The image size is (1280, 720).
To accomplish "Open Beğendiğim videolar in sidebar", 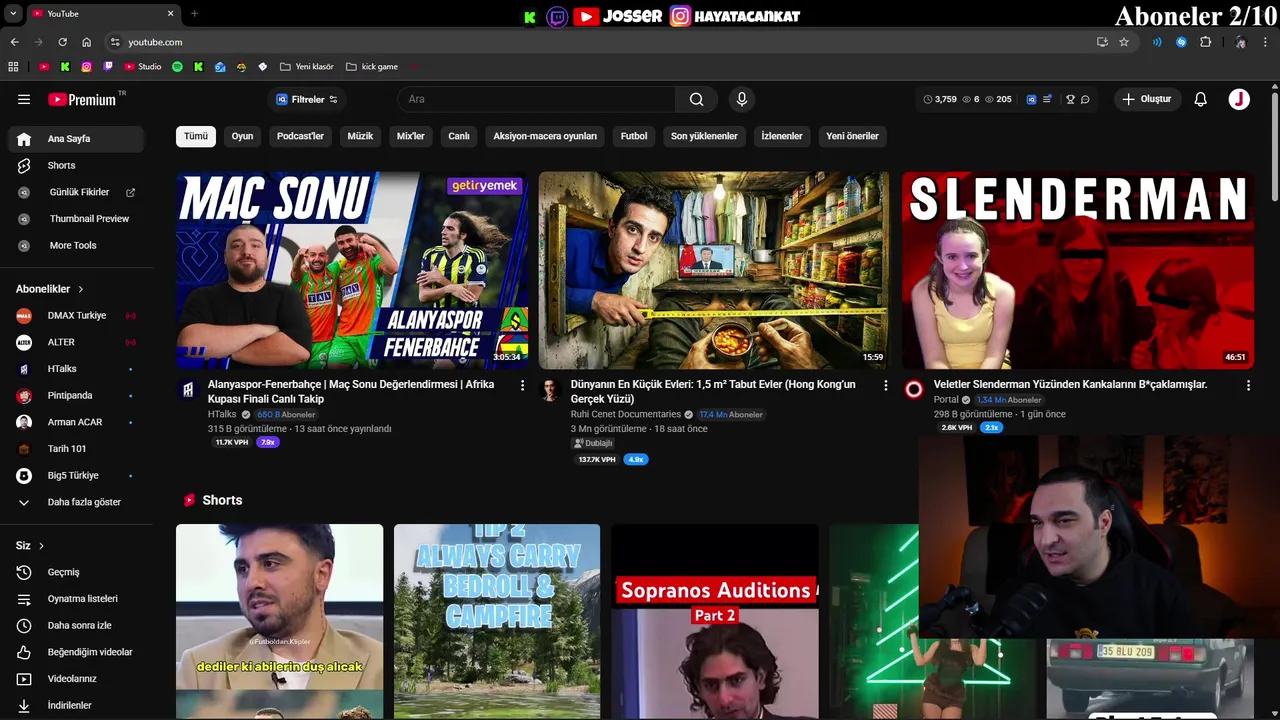I will (76, 652).
